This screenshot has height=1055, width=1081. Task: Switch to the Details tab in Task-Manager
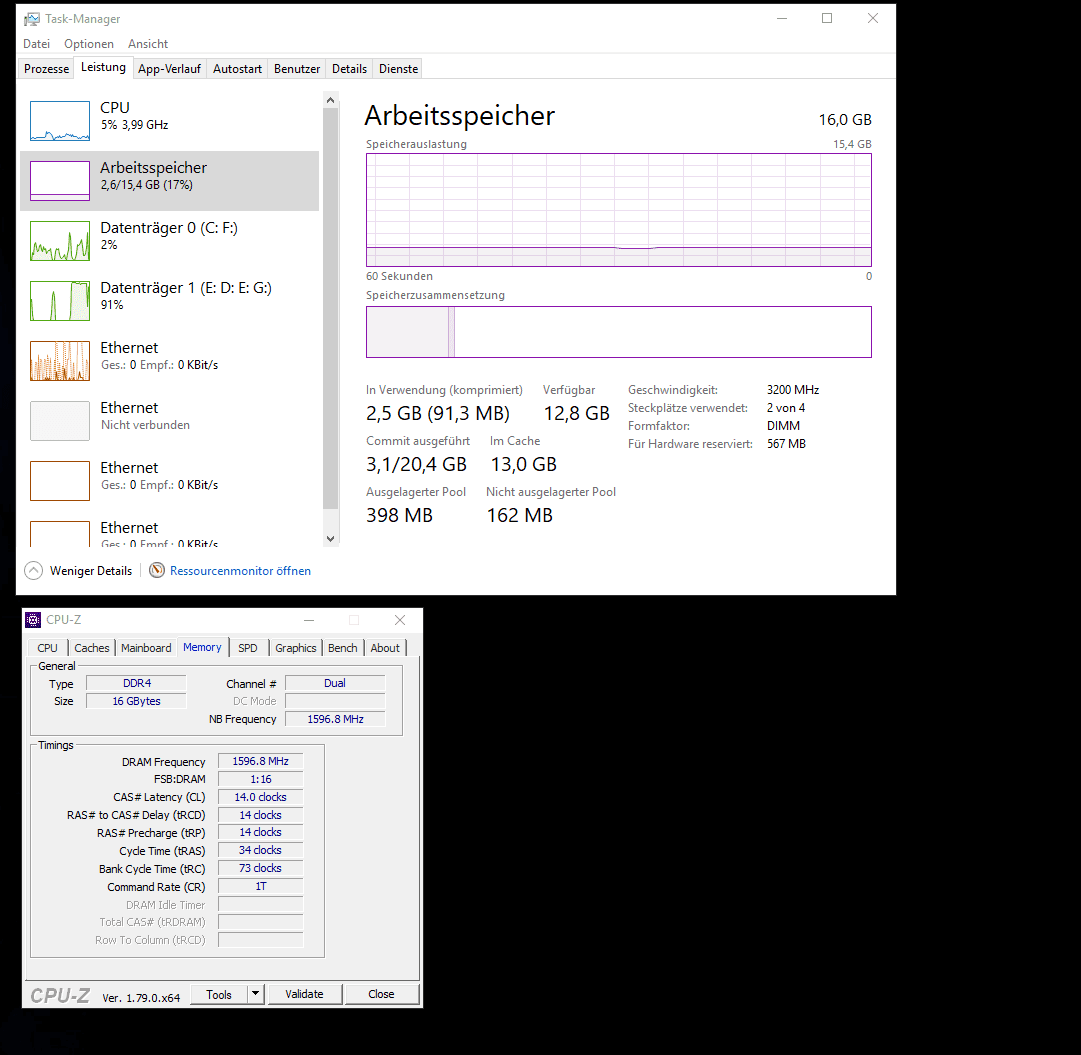tap(350, 69)
